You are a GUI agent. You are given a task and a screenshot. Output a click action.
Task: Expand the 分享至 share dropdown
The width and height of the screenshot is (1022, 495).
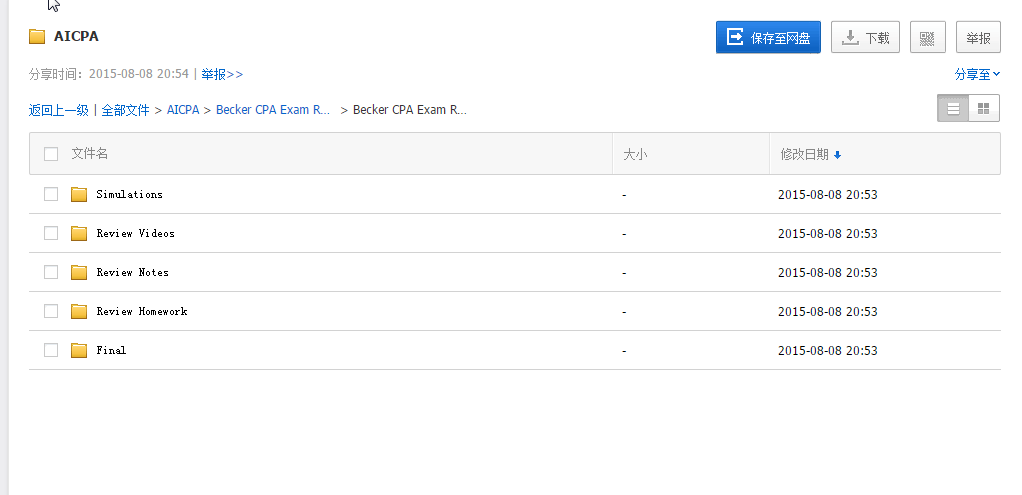click(x=977, y=74)
